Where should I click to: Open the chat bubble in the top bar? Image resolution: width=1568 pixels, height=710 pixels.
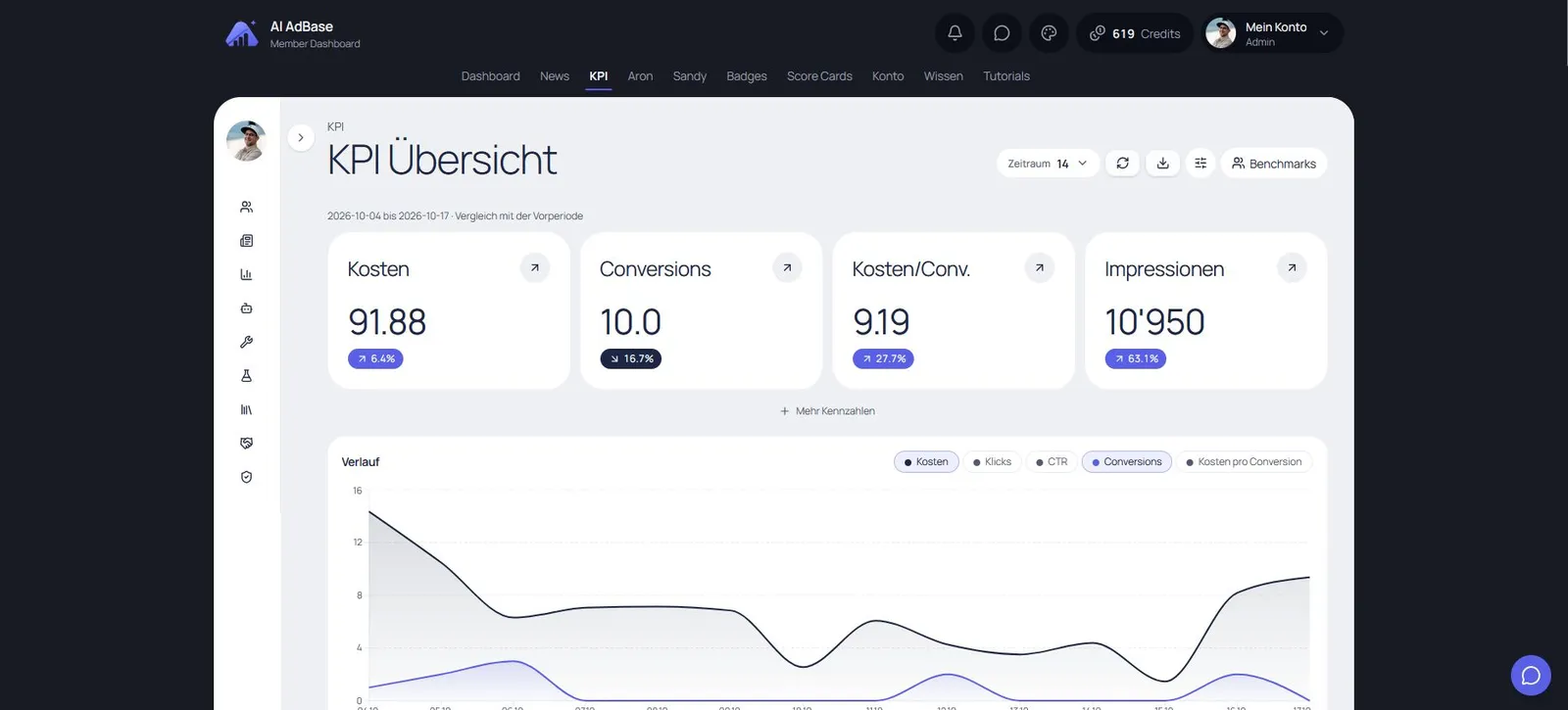pos(1002,33)
